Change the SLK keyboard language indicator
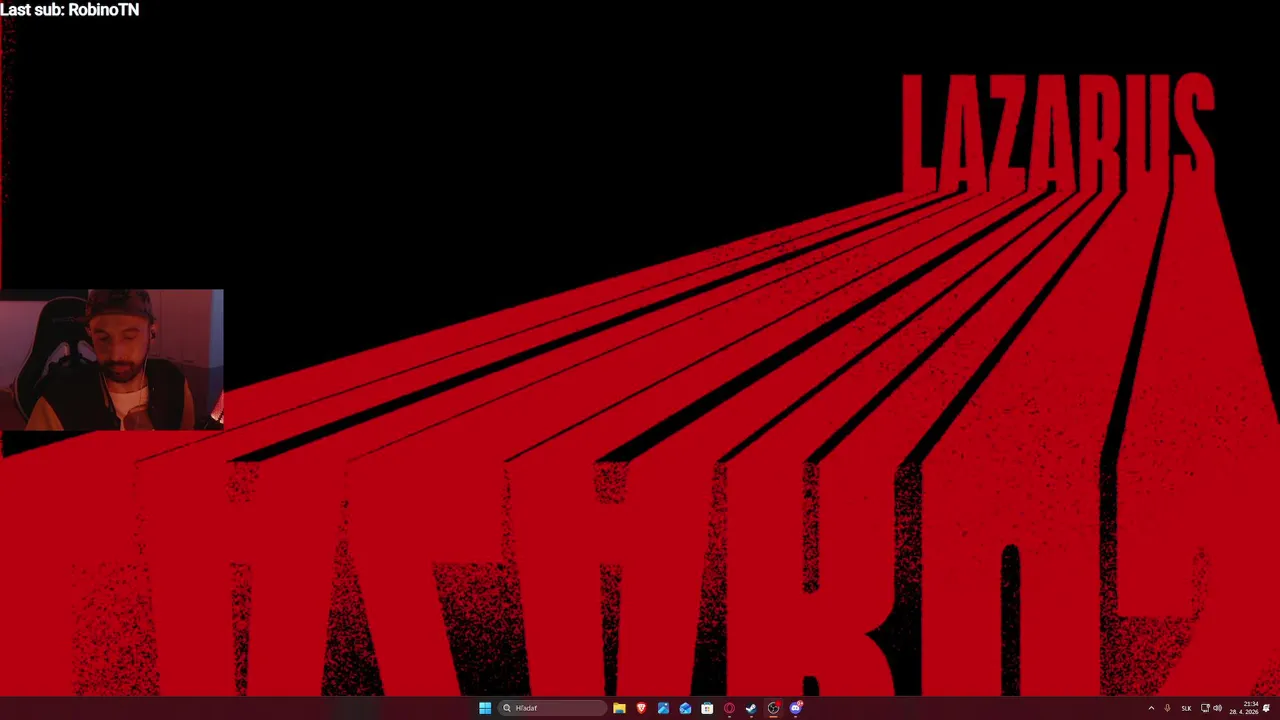Viewport: 1280px width, 720px height. pos(1187,708)
